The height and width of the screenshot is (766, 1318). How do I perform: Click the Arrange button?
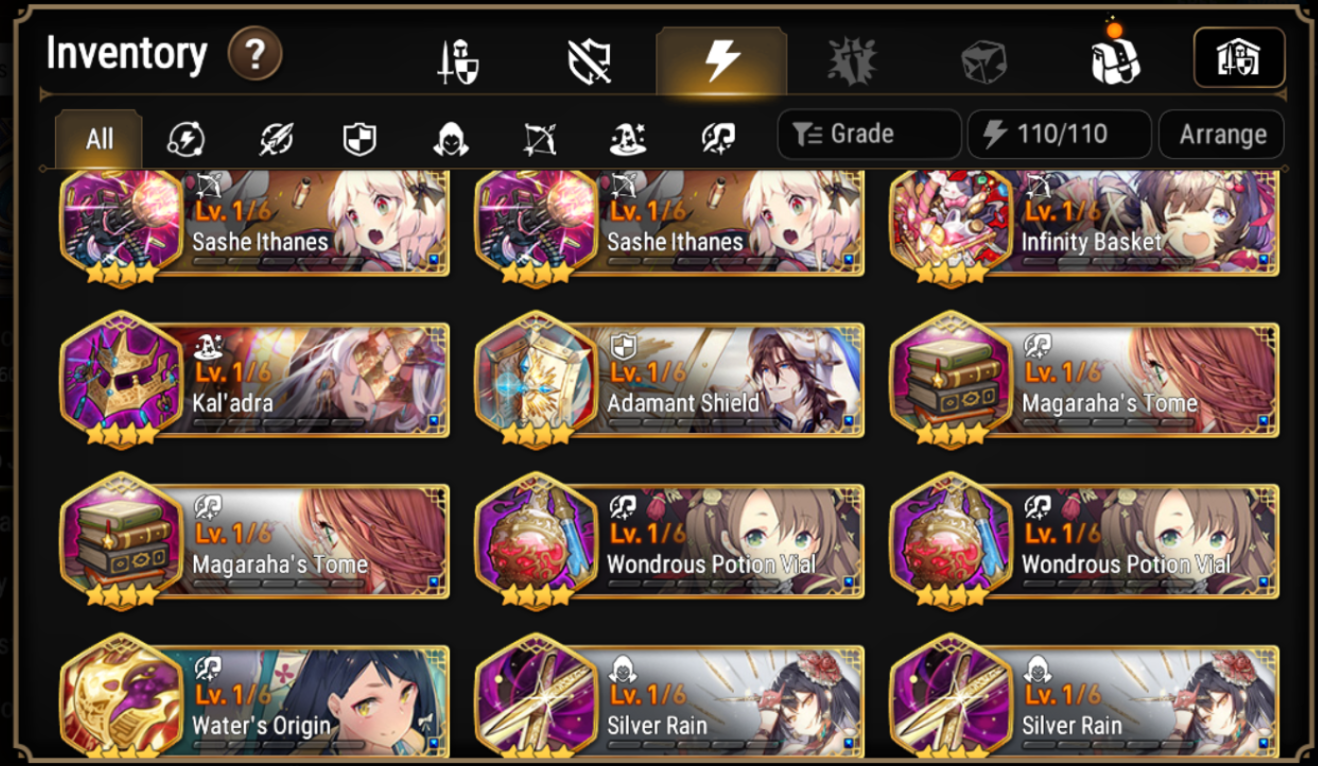point(1222,135)
